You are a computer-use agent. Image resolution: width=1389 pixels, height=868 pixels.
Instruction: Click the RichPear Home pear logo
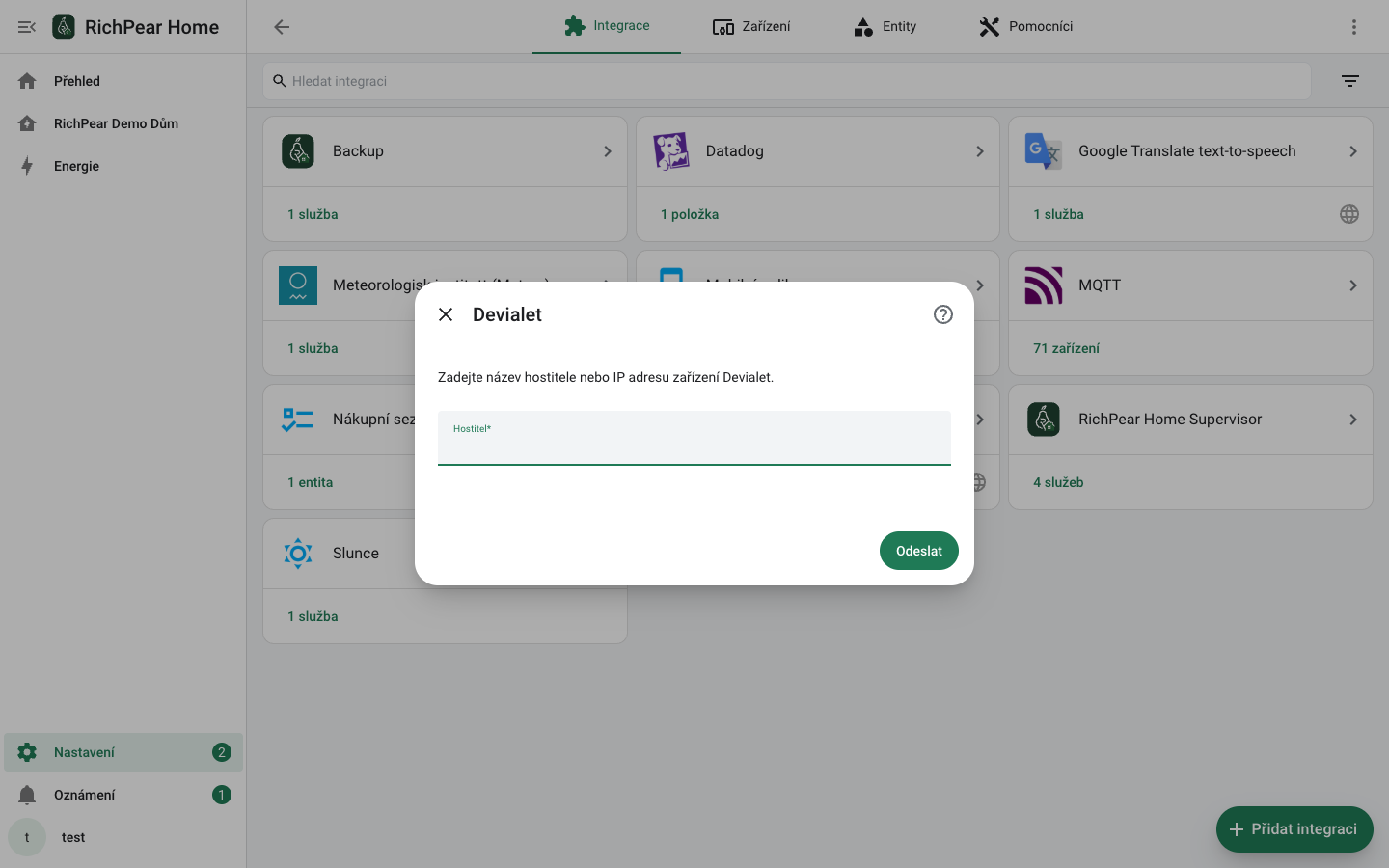[64, 27]
